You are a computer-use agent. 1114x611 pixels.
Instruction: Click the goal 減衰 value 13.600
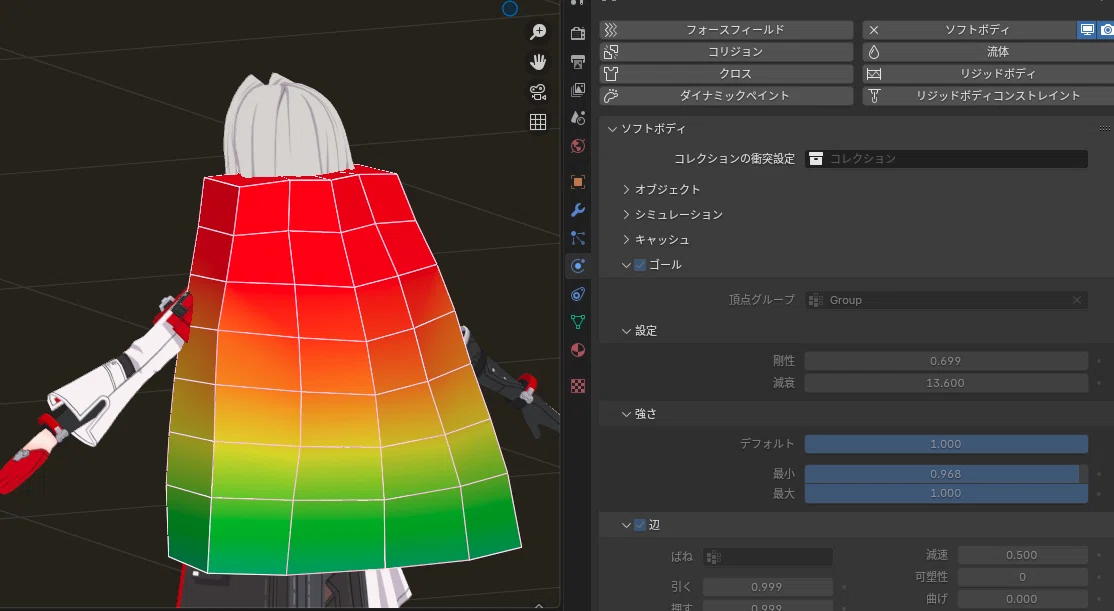[946, 383]
